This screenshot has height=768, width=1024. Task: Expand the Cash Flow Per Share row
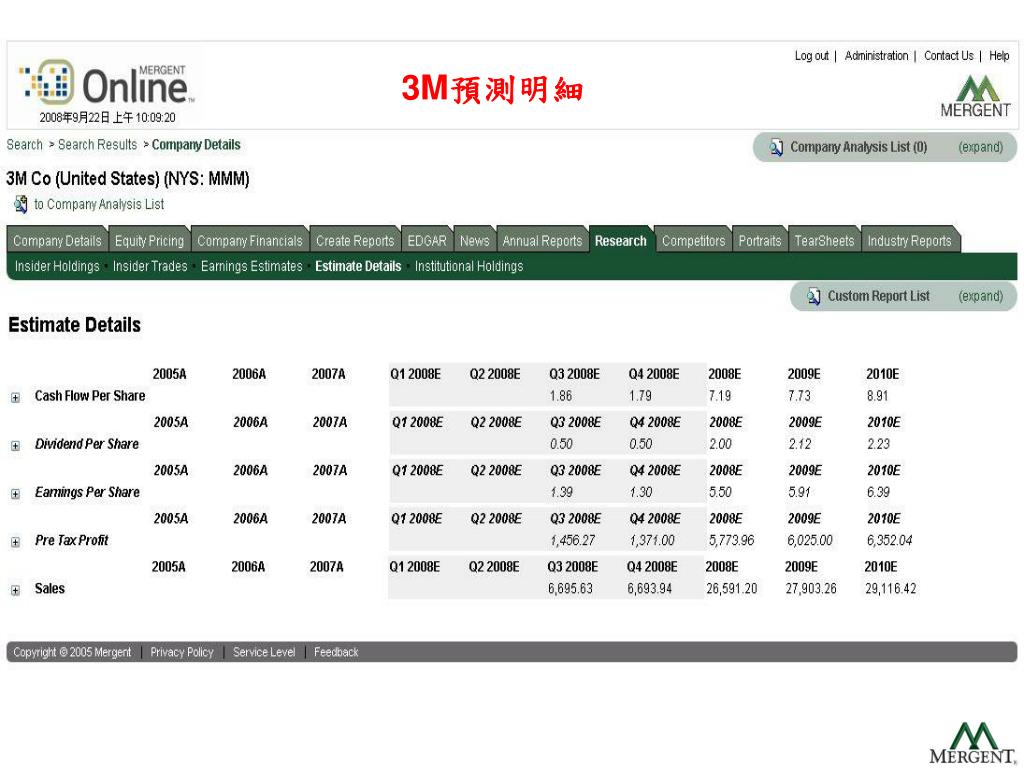(16, 397)
